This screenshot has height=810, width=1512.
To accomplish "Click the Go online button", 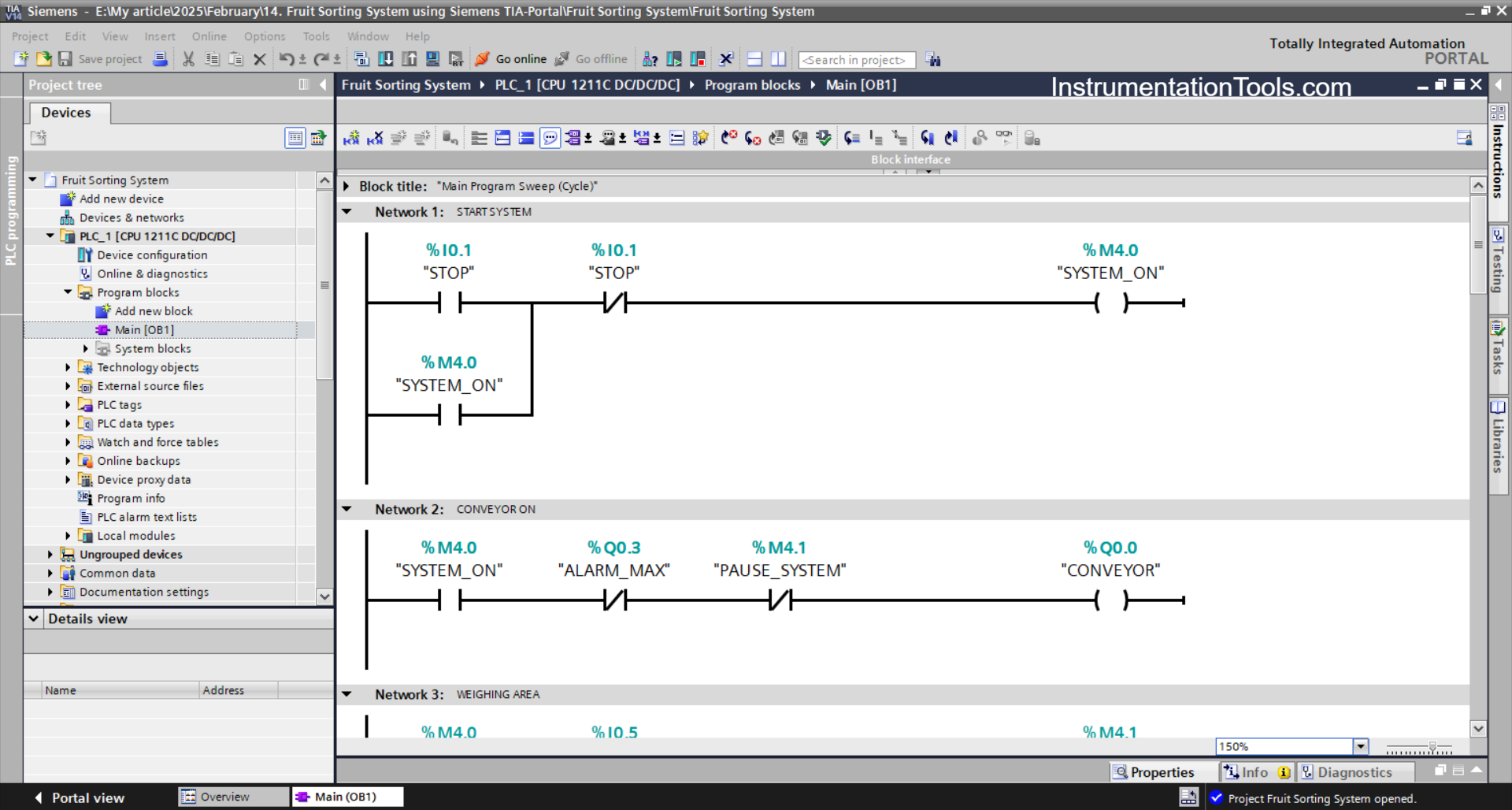I will coord(511,59).
